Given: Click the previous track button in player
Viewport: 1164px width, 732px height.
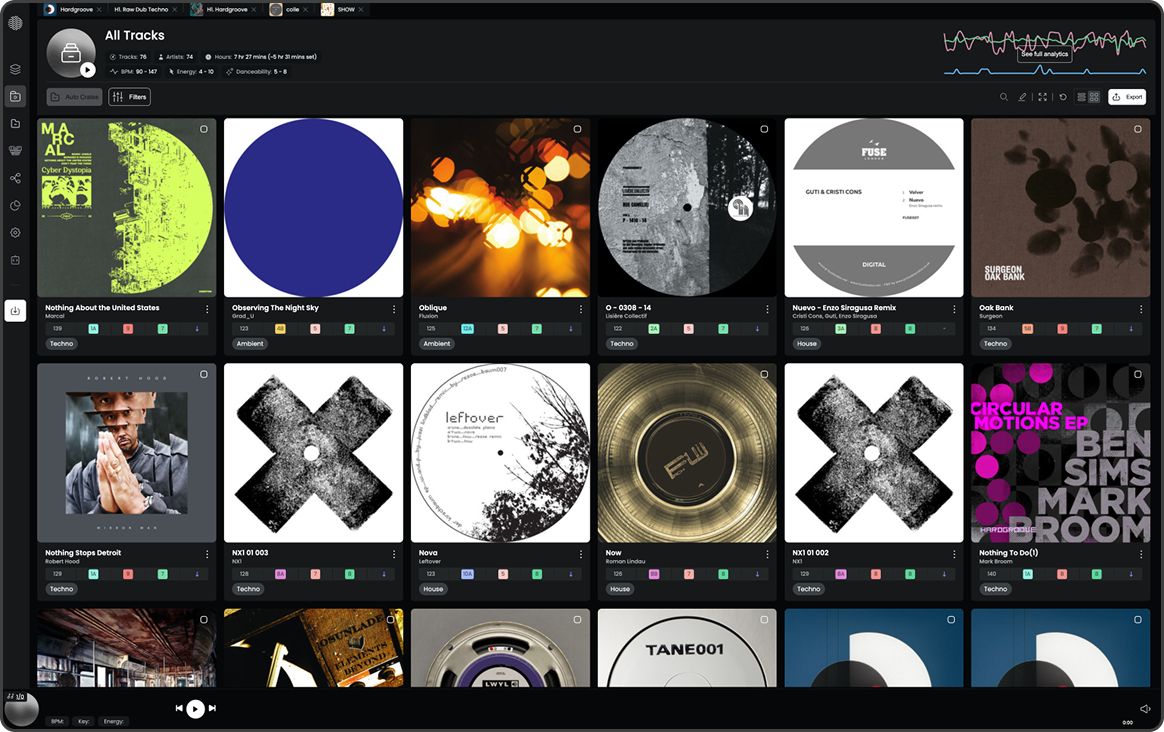Looking at the screenshot, I should (179, 708).
